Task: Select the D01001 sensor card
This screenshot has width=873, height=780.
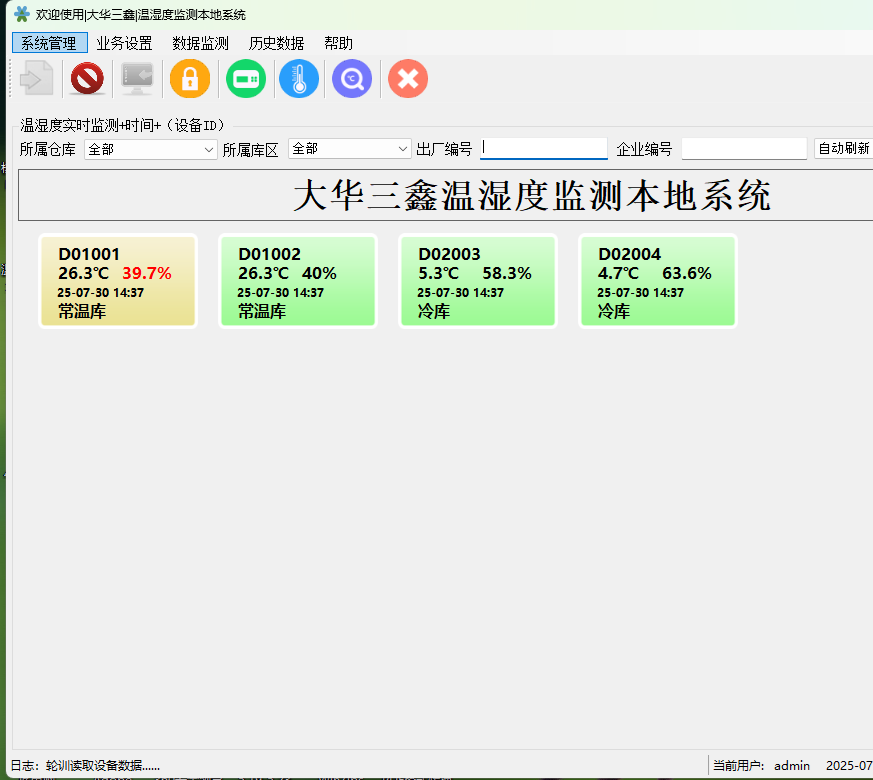Action: [118, 281]
